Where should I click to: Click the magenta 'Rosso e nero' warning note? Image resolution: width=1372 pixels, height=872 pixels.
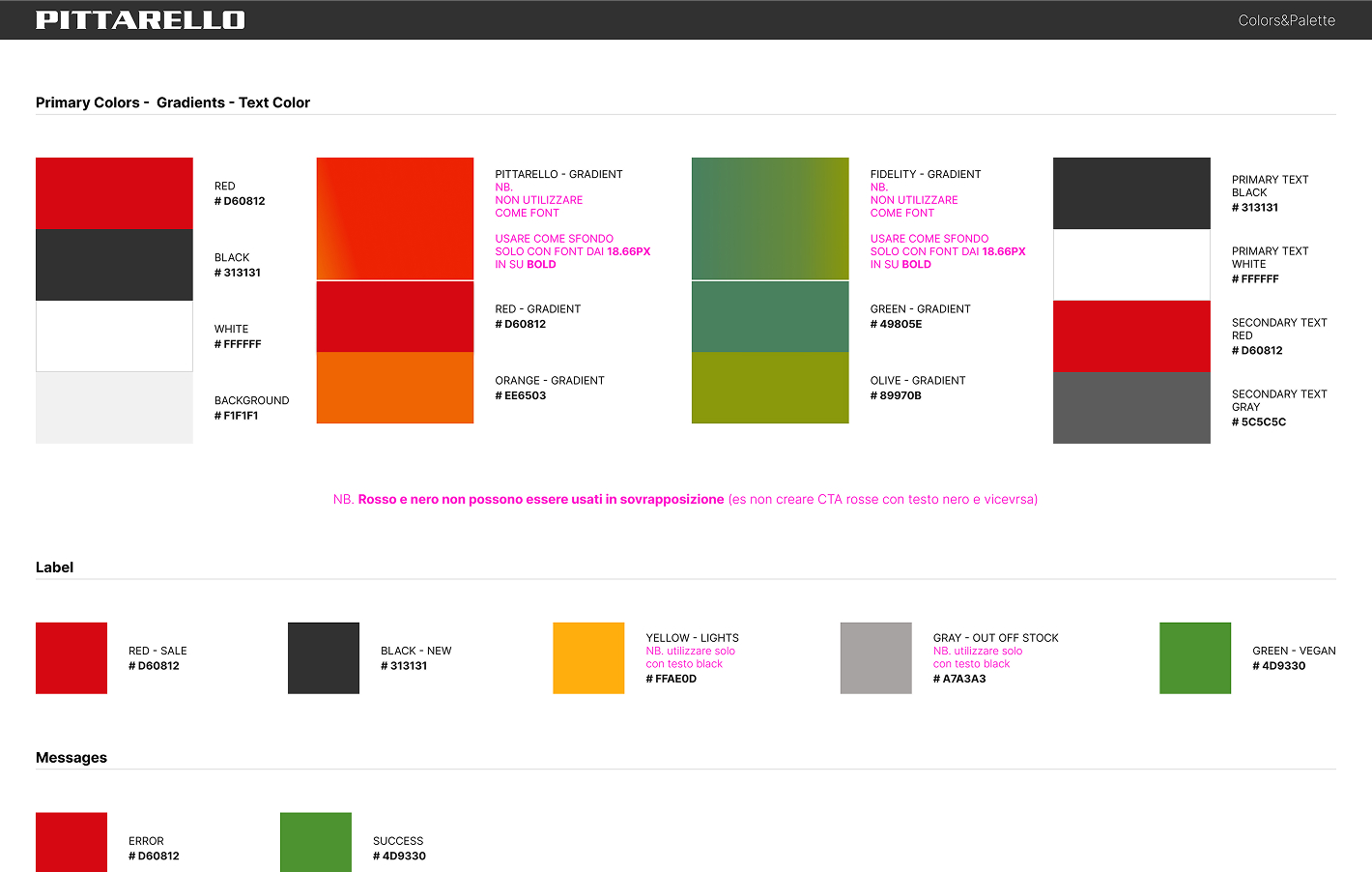[x=685, y=500]
